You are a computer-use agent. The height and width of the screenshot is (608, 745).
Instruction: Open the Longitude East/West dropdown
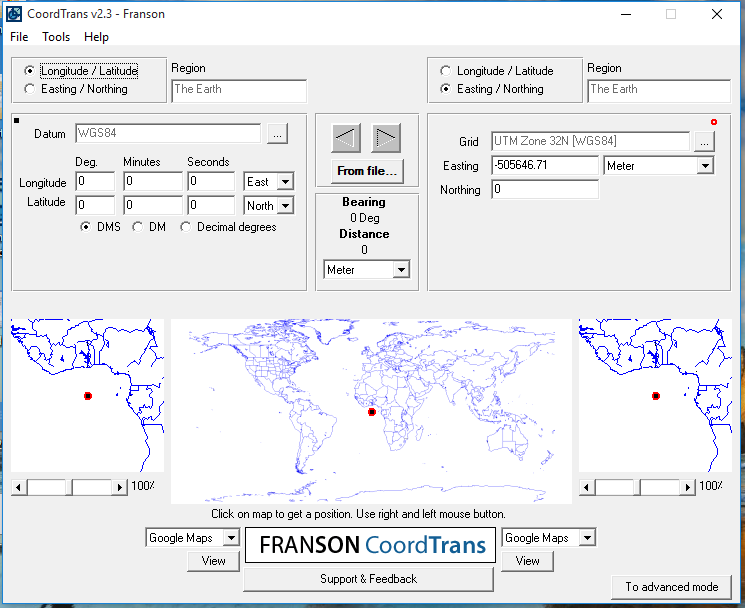point(285,181)
